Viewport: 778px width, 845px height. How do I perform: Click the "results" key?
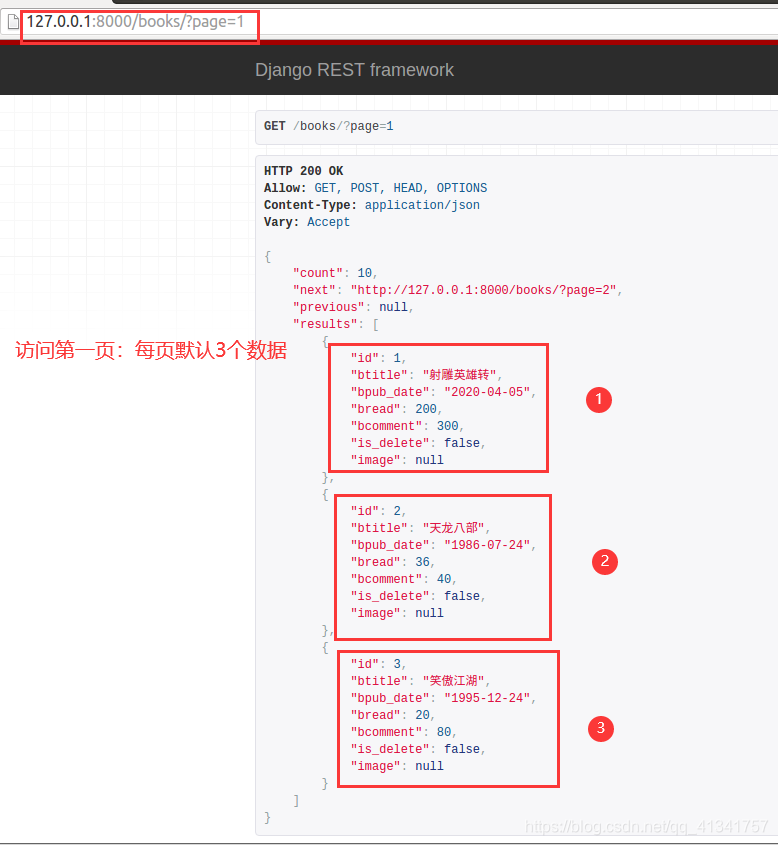click(325, 324)
